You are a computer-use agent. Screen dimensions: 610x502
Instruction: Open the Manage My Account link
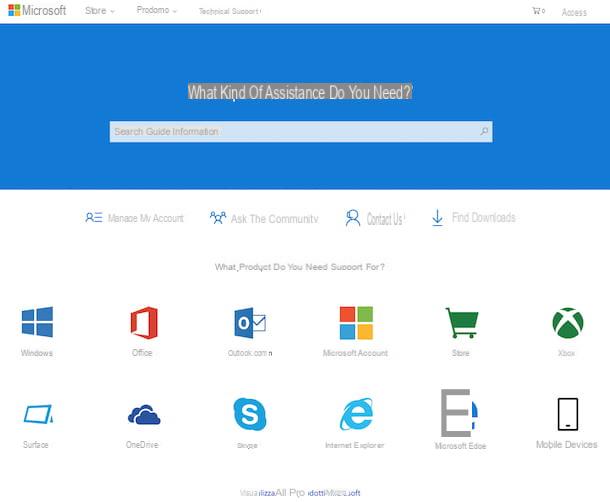click(145, 218)
